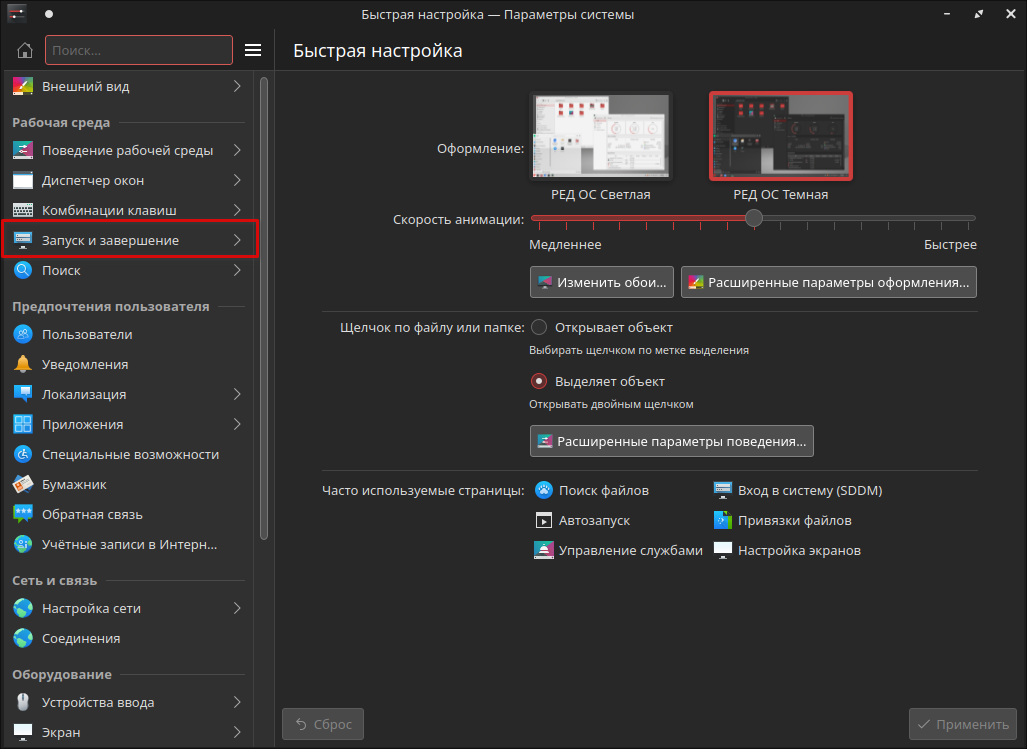This screenshot has width=1027, height=749.
Task: Click the Обратная связь feedback icon
Action: [x=23, y=515]
